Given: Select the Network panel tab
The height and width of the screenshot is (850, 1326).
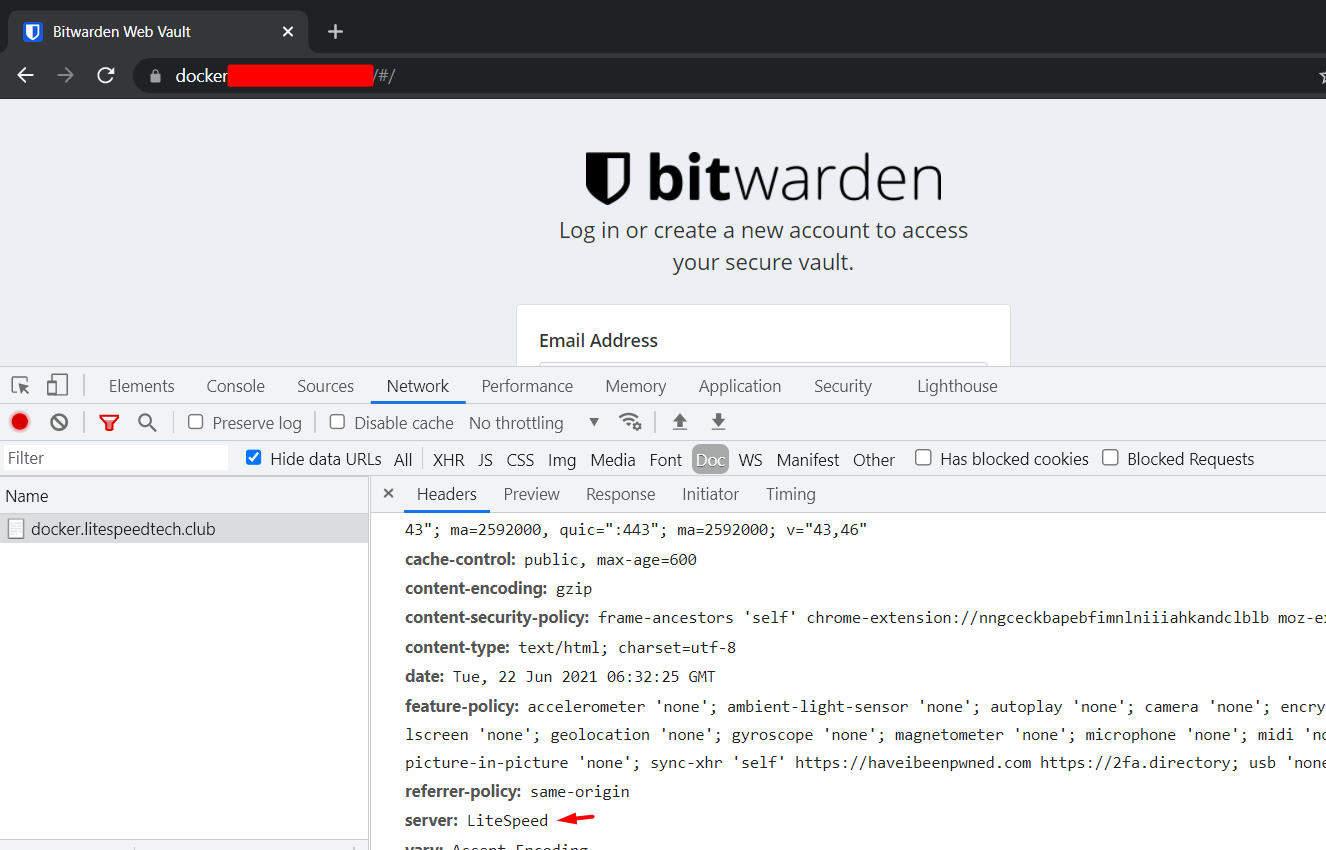Looking at the screenshot, I should [418, 386].
